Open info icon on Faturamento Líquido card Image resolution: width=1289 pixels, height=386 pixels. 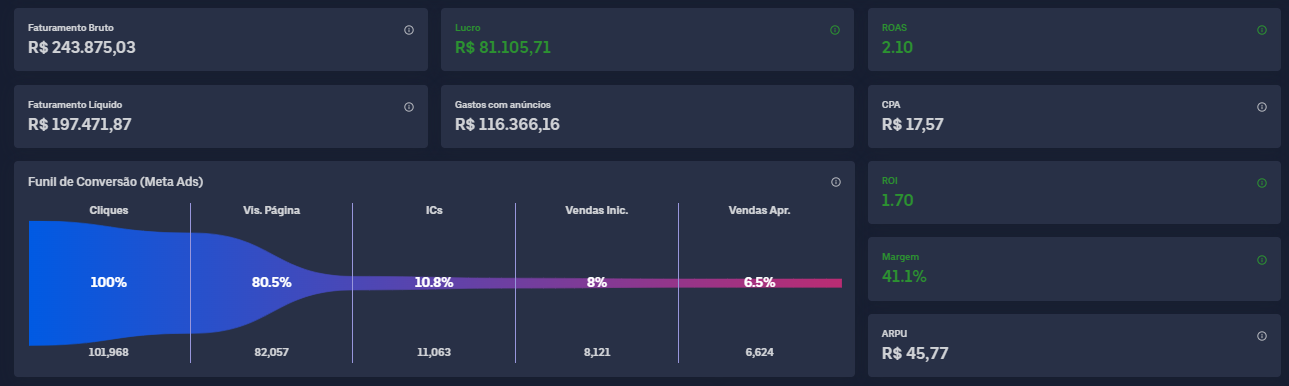tap(409, 107)
